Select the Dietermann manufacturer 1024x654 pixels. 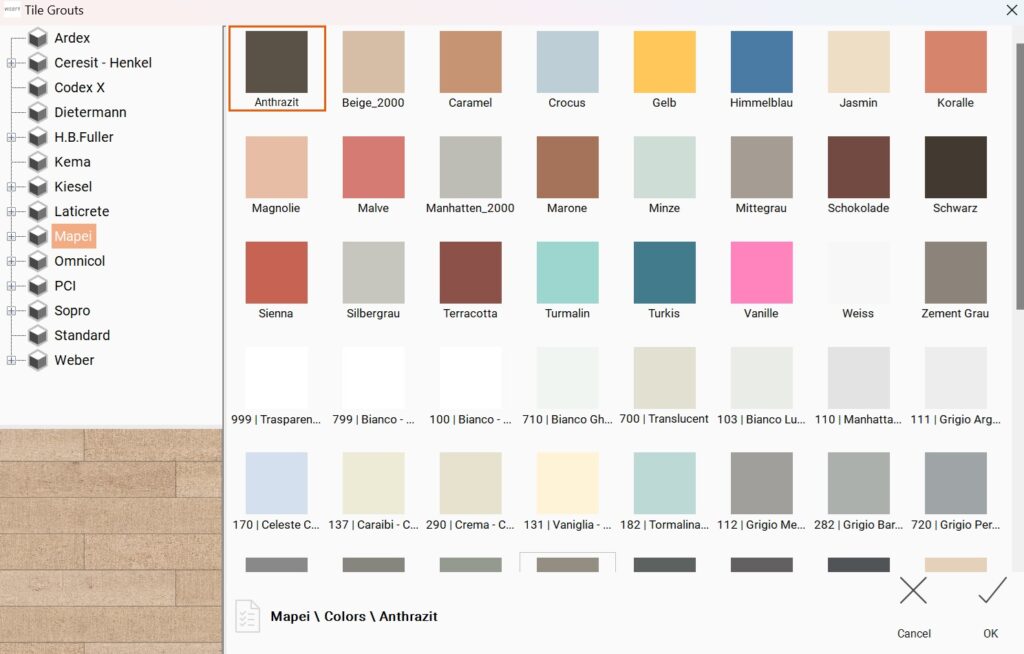pos(90,112)
